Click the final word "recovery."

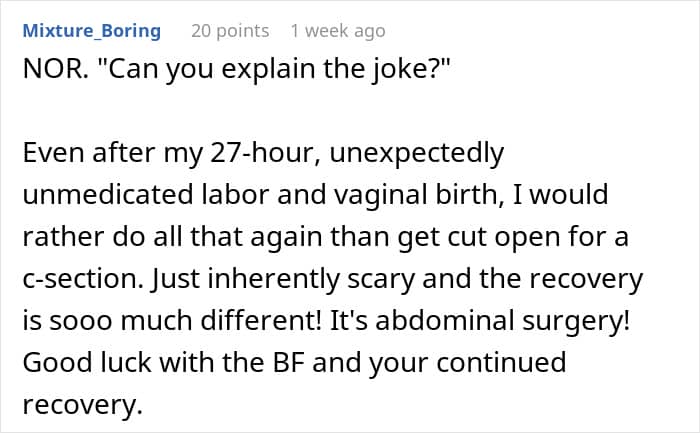pos(83,405)
